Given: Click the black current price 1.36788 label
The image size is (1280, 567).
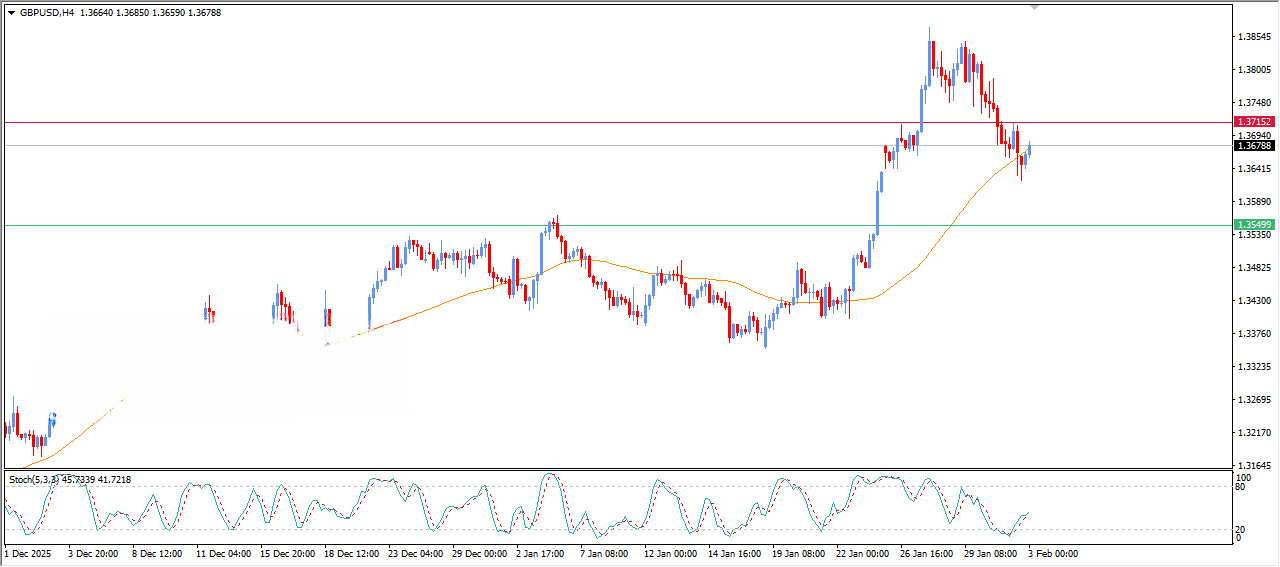Looking at the screenshot, I should coord(1253,146).
